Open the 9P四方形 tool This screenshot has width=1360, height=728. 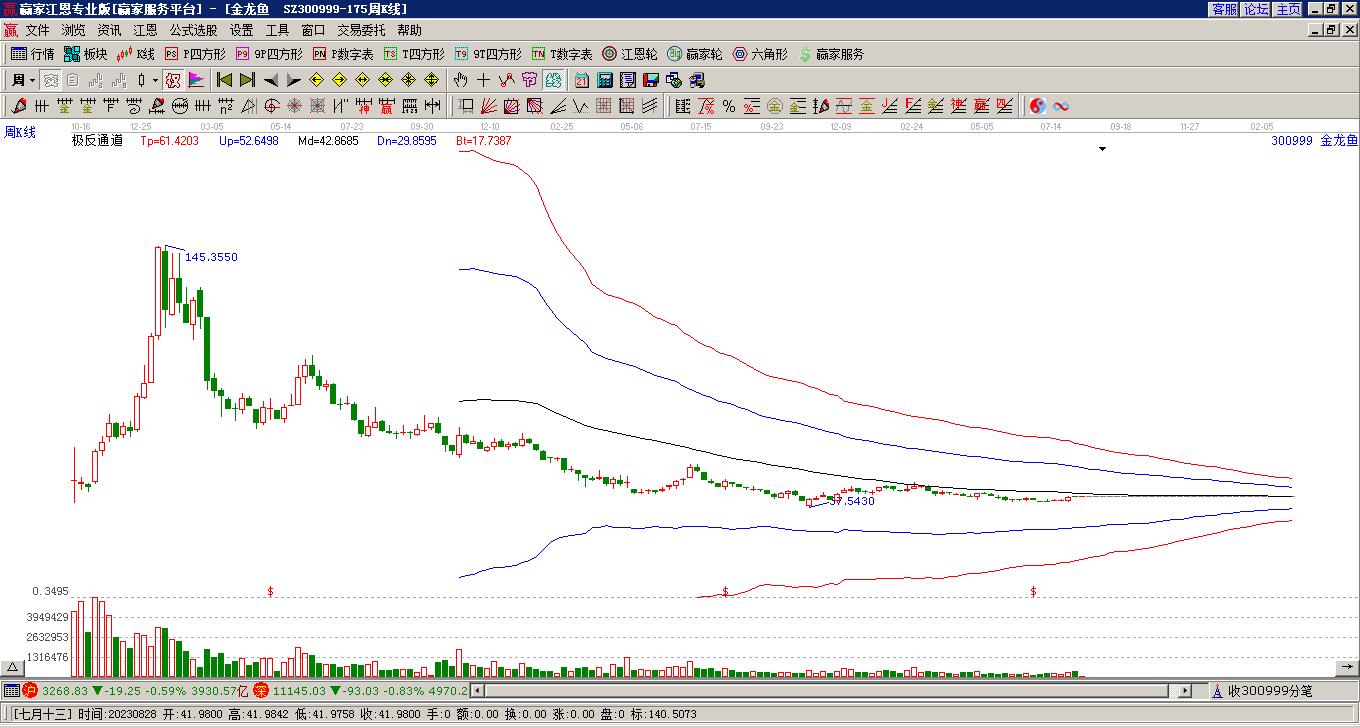point(269,54)
